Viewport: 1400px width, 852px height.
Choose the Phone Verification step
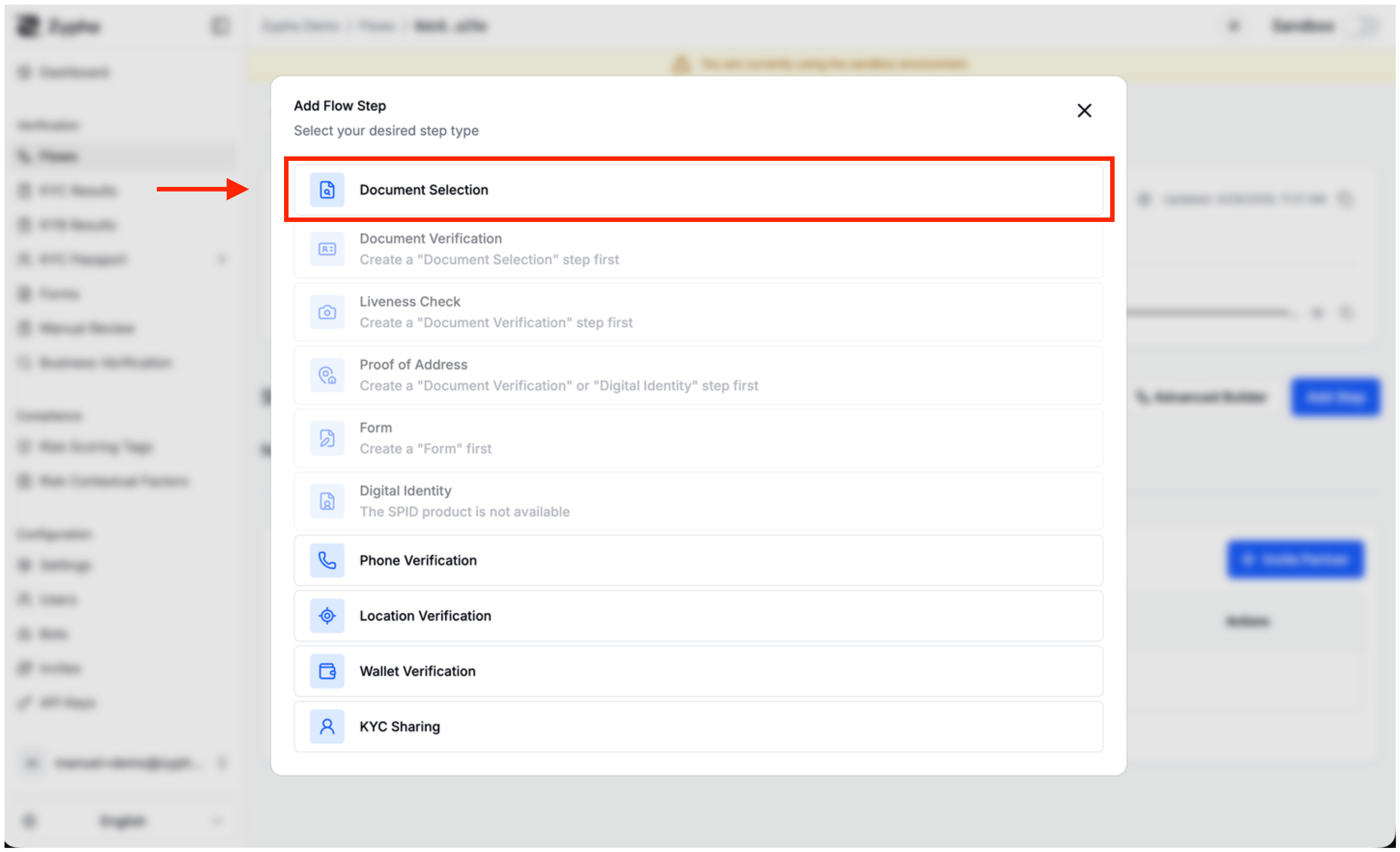(x=698, y=561)
